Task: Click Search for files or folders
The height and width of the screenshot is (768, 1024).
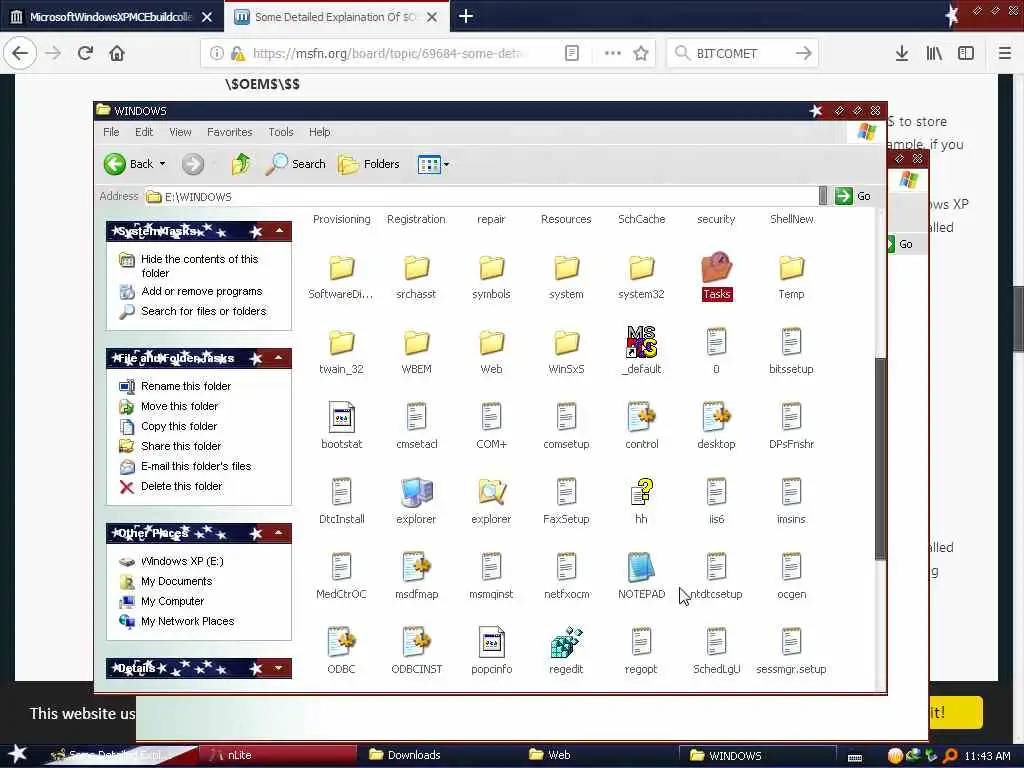Action: pyautogui.click(x=204, y=312)
